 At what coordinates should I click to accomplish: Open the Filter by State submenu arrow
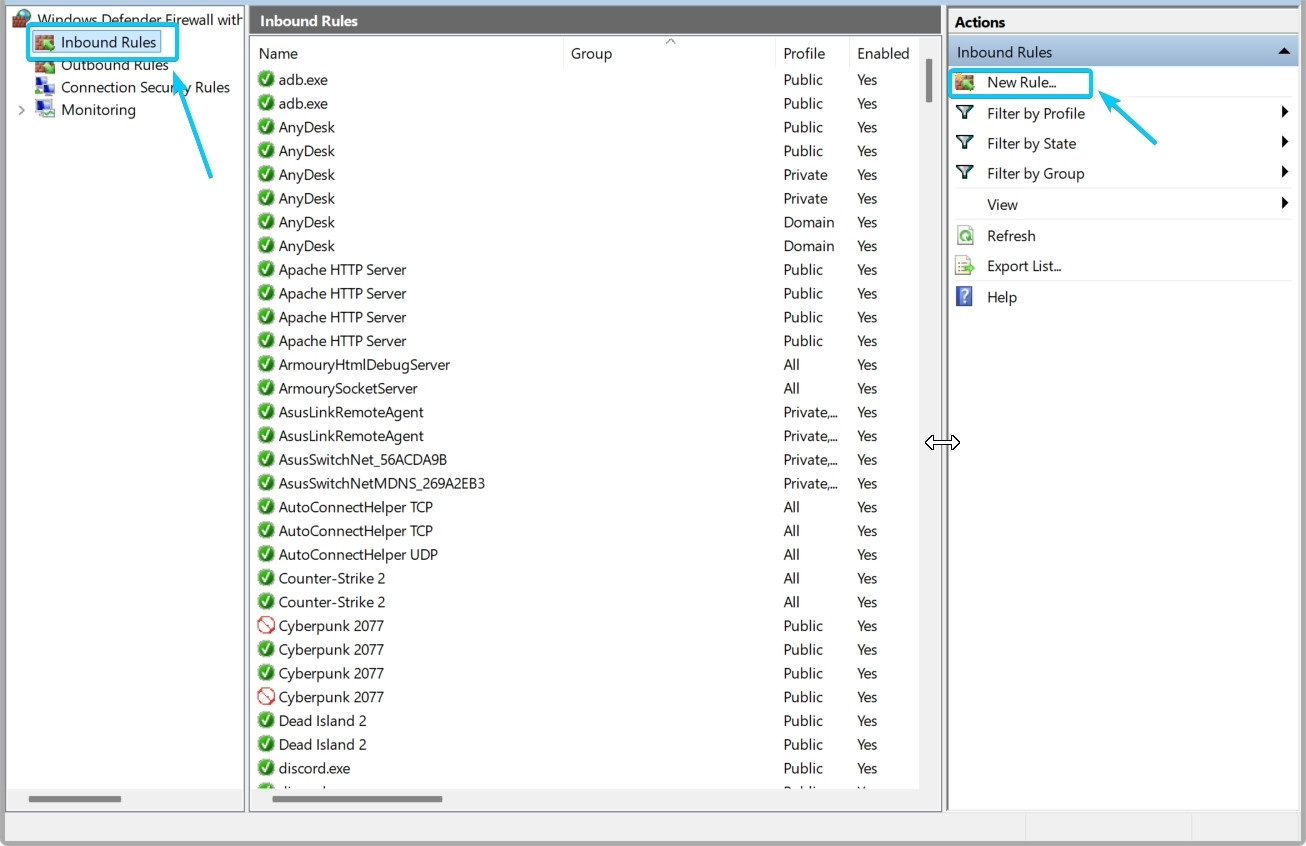(x=1284, y=143)
